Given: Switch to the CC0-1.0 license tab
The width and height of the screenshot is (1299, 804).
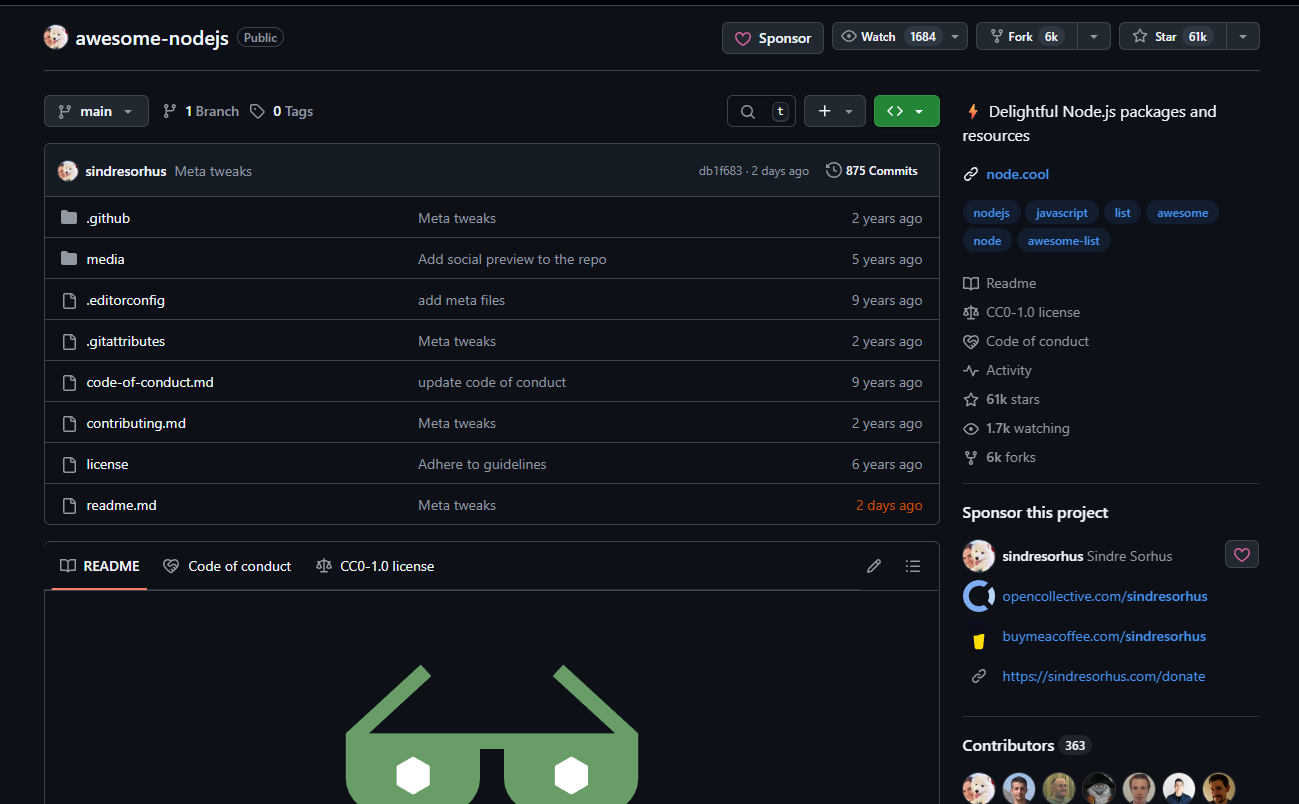Looking at the screenshot, I should tap(375, 566).
